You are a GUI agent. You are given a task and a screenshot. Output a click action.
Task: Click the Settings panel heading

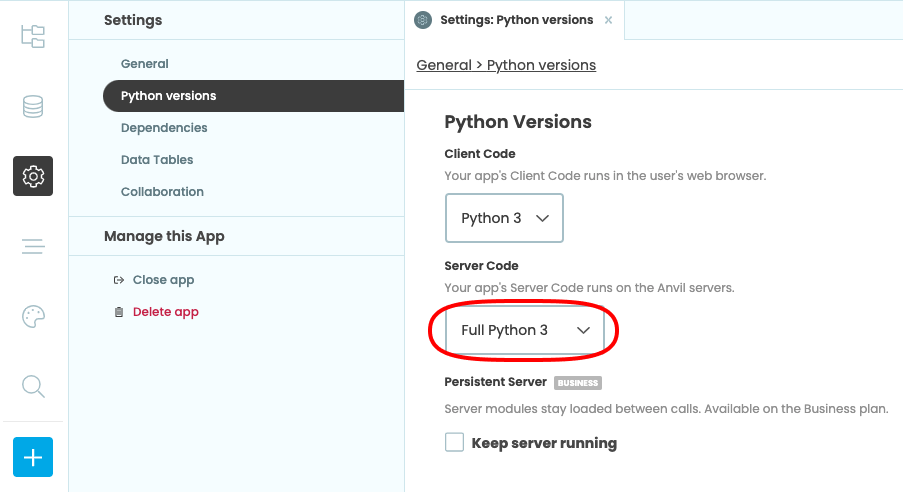tap(133, 20)
